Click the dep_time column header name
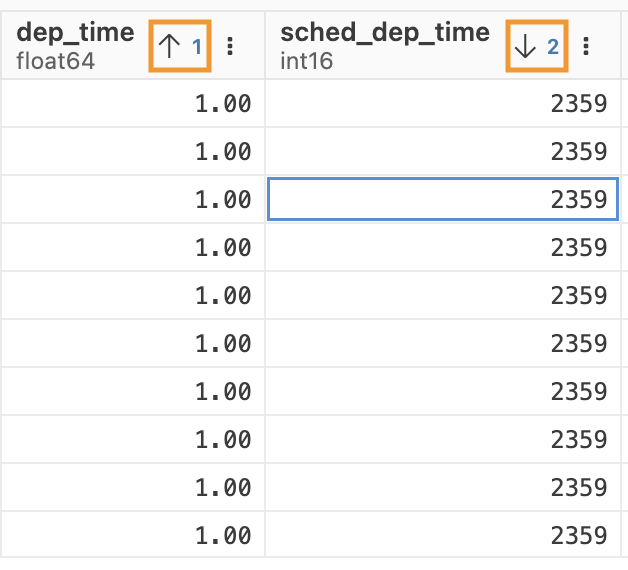This screenshot has height=570, width=628. point(75,33)
